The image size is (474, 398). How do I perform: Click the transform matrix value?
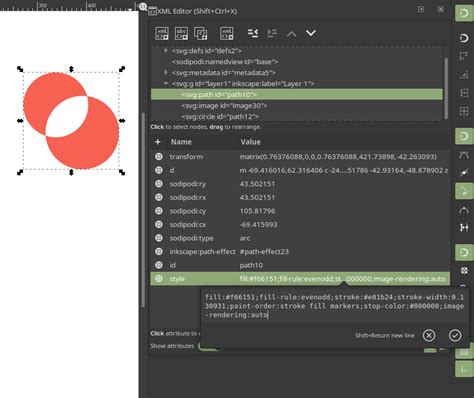(338, 157)
